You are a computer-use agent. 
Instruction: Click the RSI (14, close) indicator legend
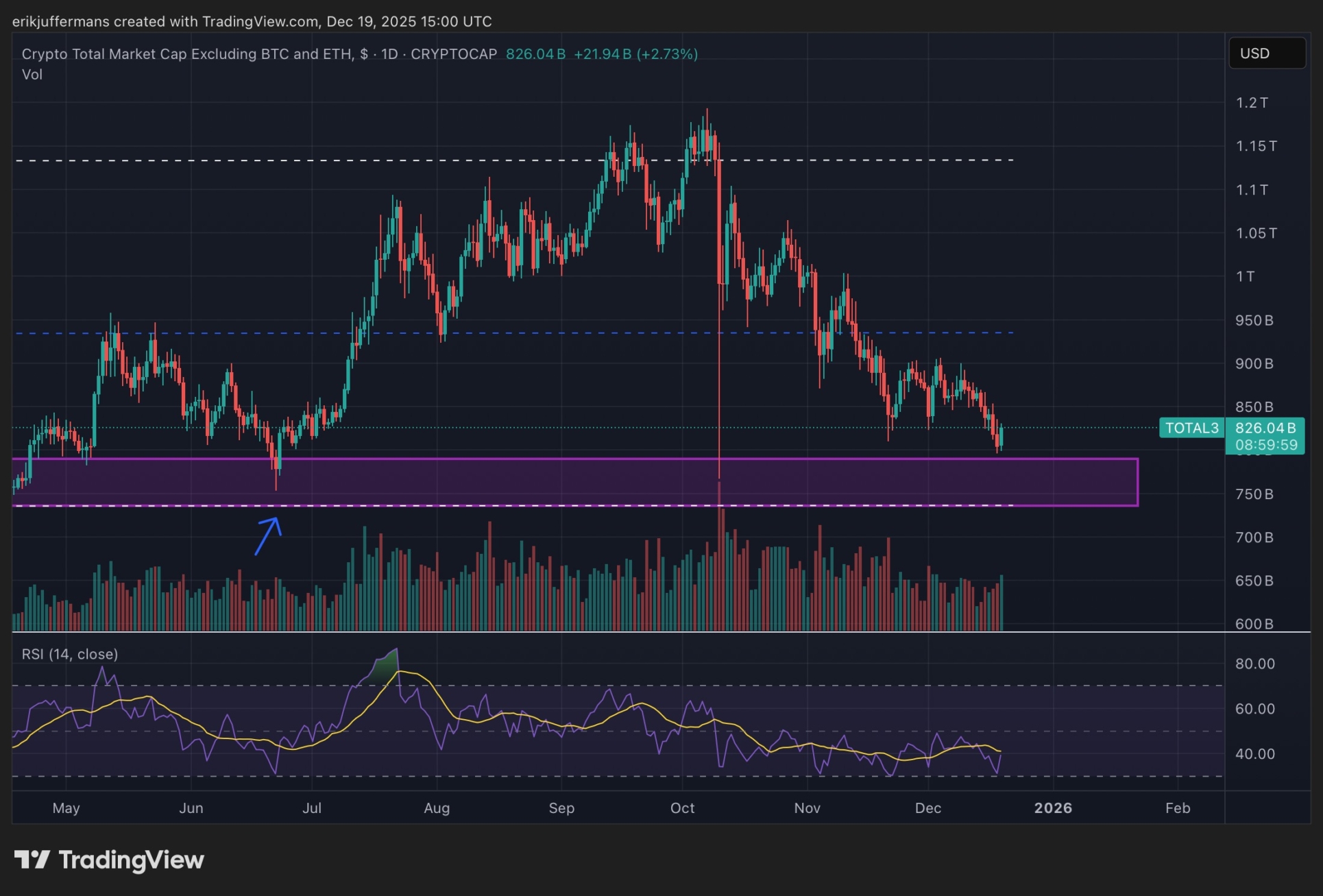point(70,654)
